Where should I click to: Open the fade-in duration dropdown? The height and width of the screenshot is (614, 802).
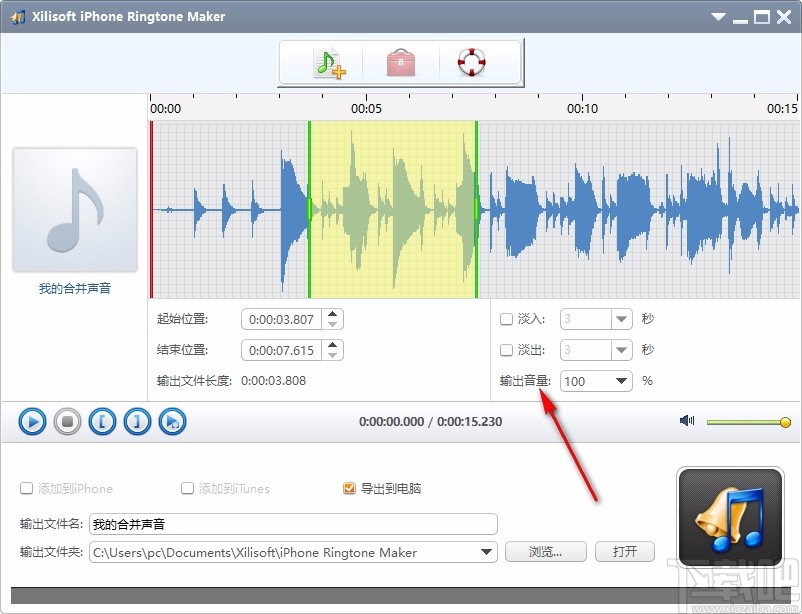(x=620, y=318)
